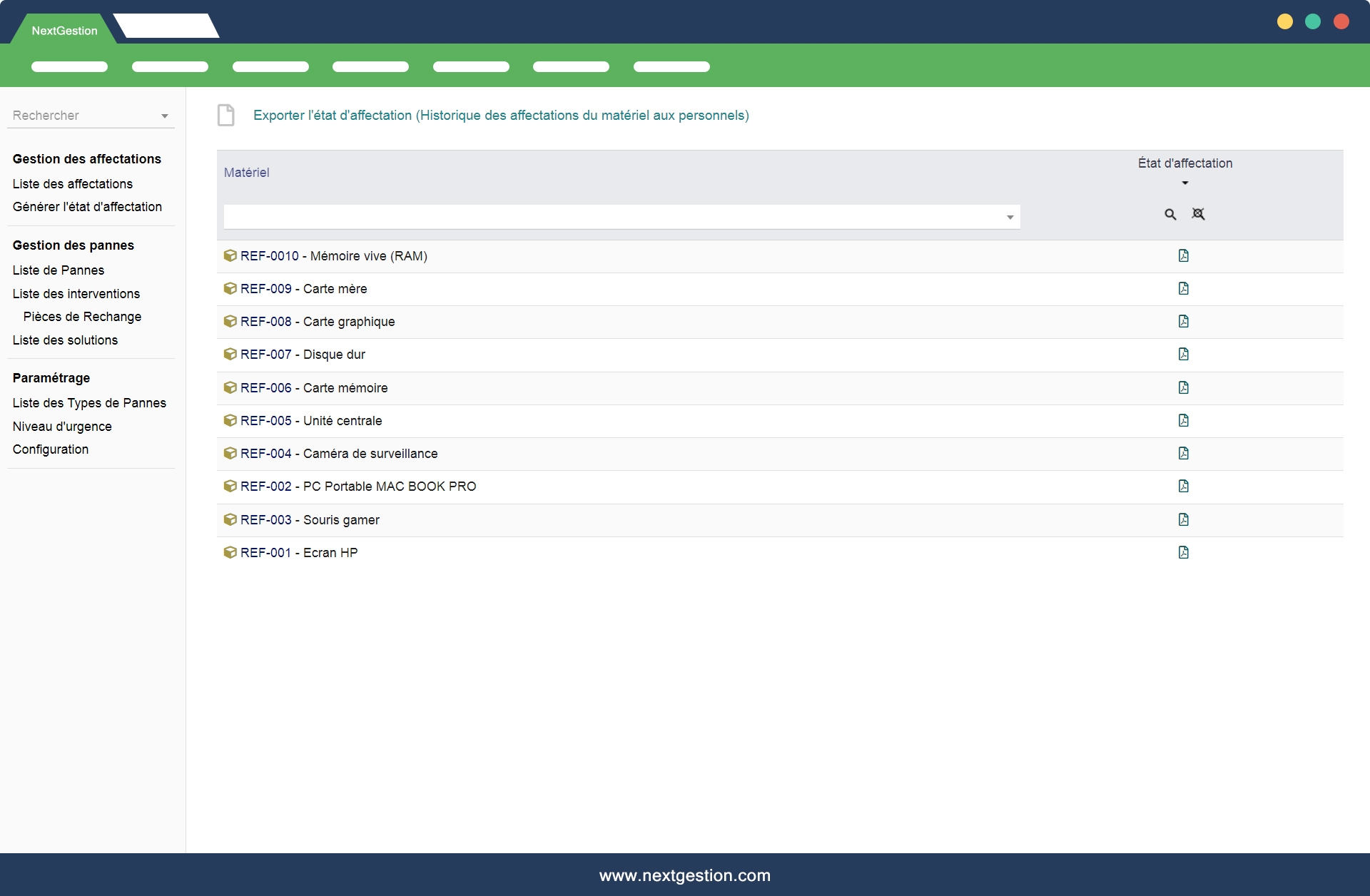
Task: Click inside the Matériel filter input field
Action: [614, 217]
